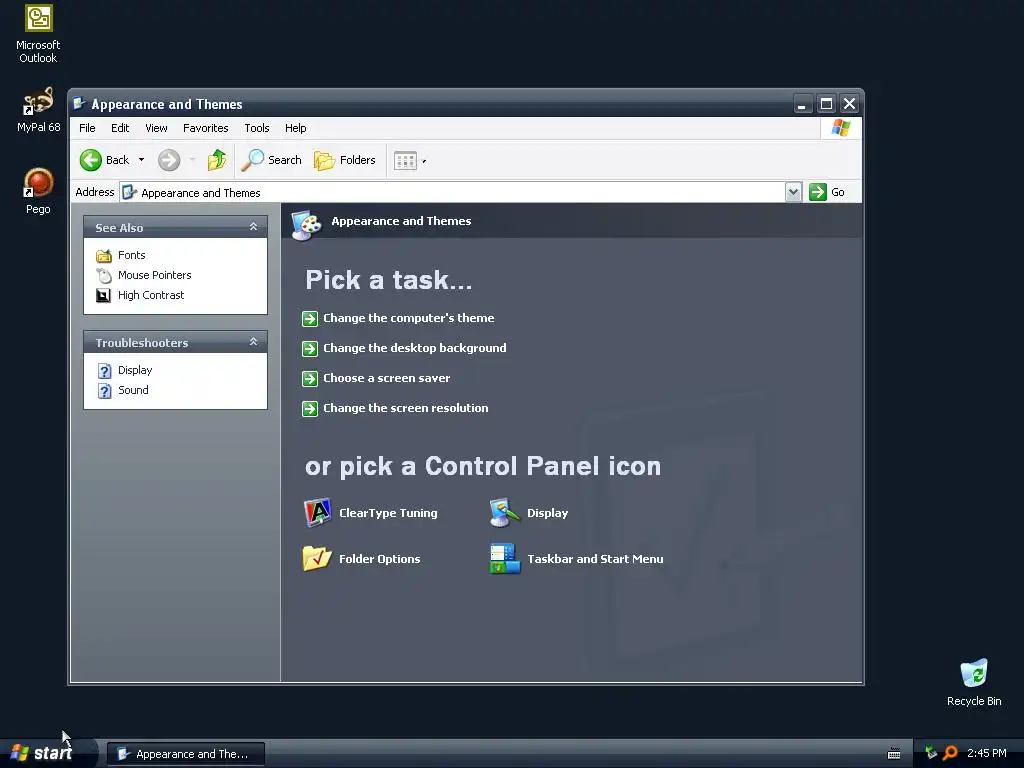
Task: Click arrow icon beside screen resolution task
Action: (310, 409)
